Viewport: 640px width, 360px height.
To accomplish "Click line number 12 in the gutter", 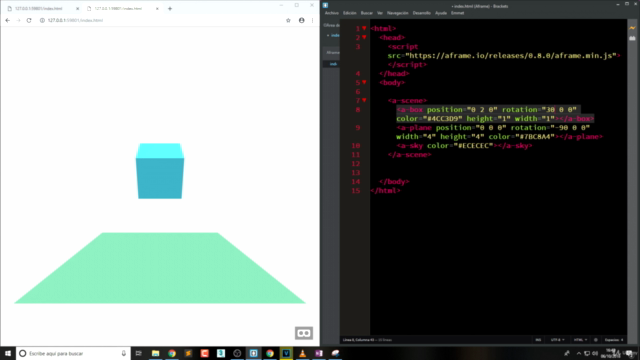I will (x=356, y=163).
